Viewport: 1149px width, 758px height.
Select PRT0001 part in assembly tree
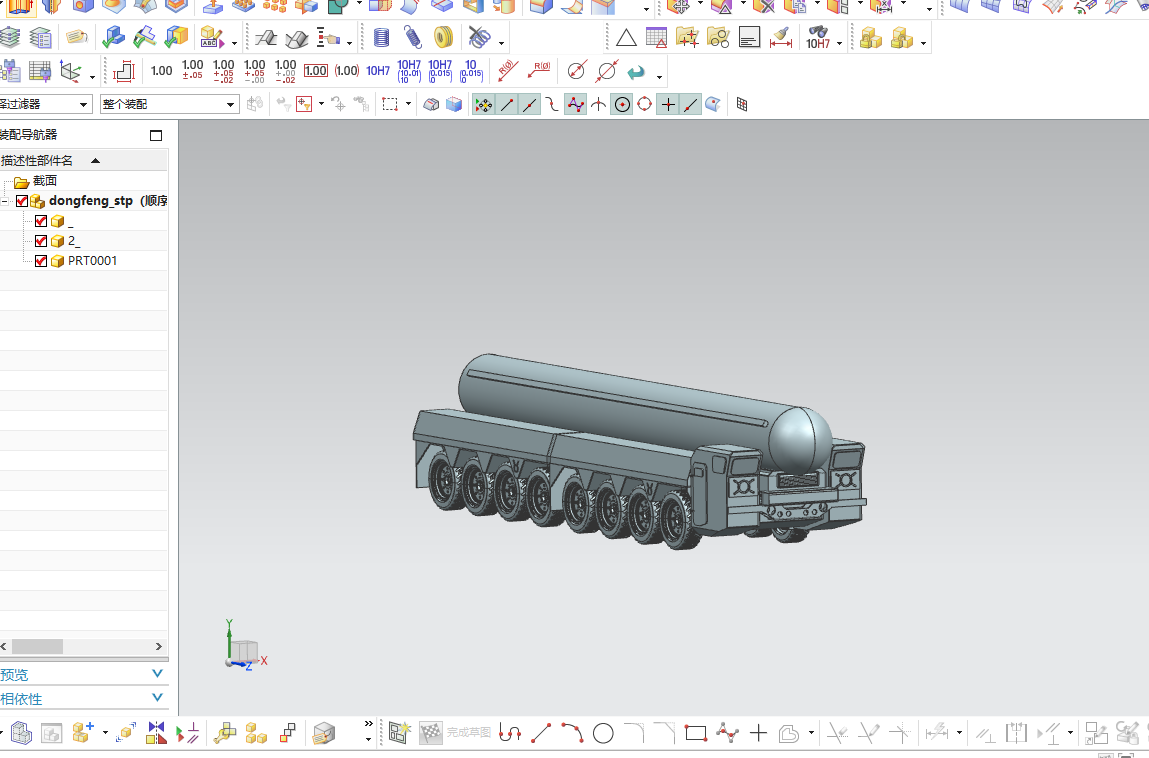click(x=92, y=261)
